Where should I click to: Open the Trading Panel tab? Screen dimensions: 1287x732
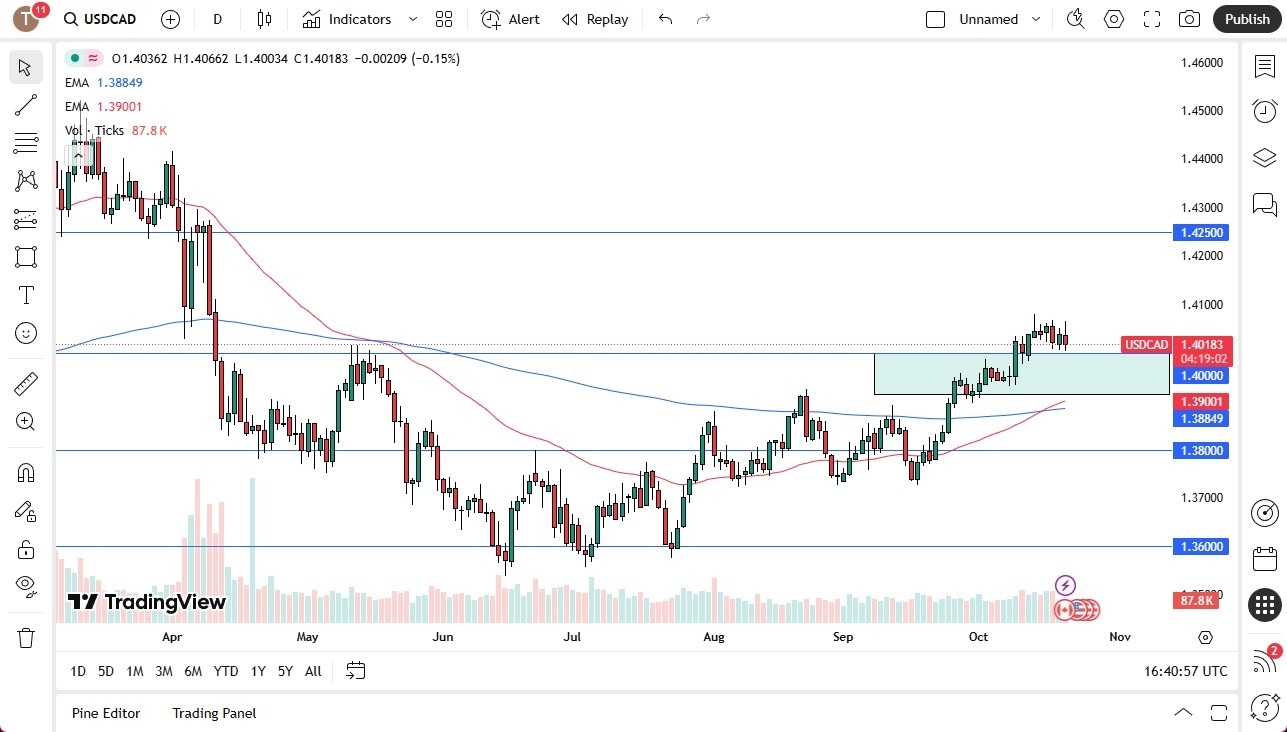tap(213, 713)
